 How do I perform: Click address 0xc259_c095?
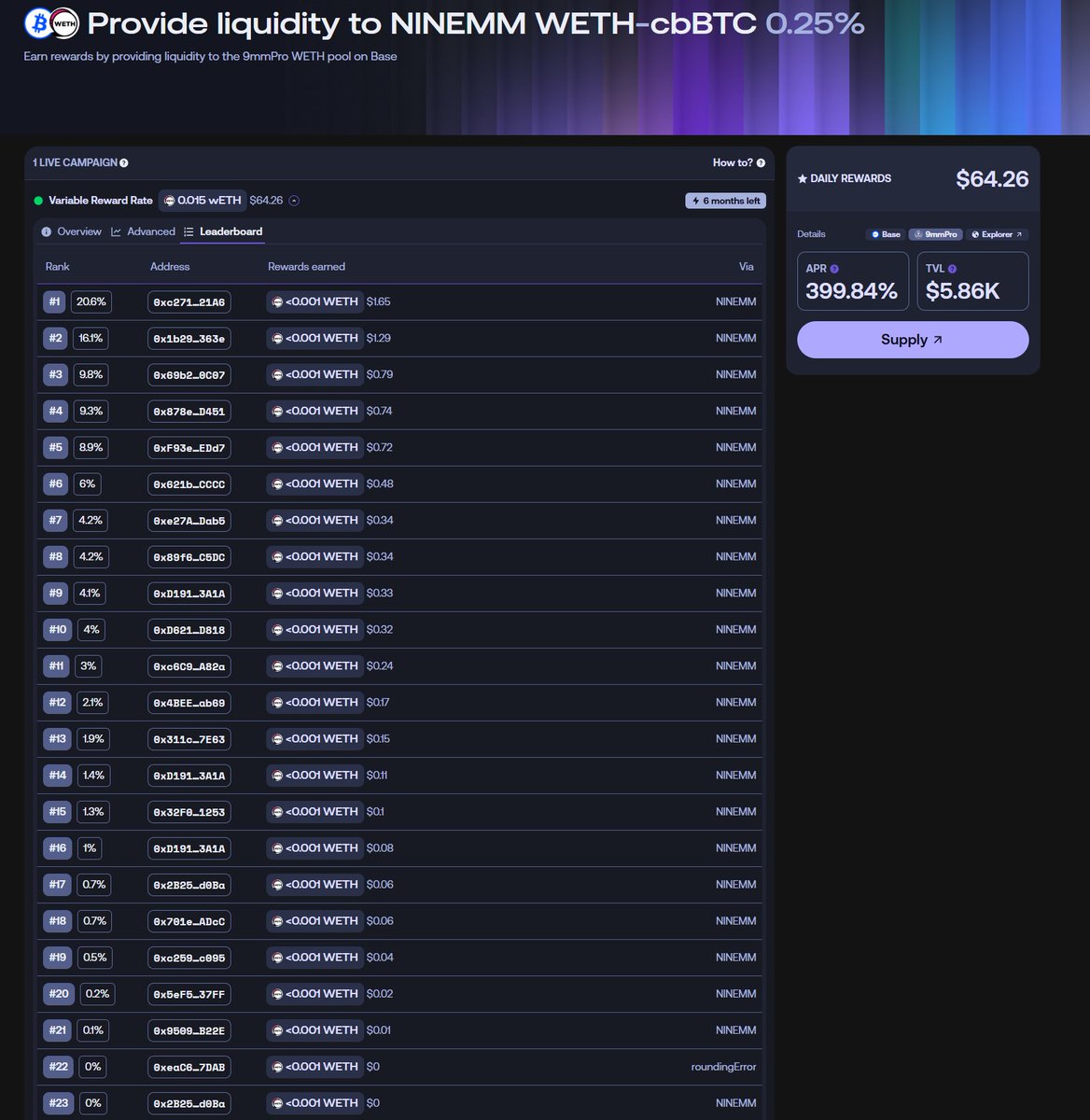click(x=189, y=957)
